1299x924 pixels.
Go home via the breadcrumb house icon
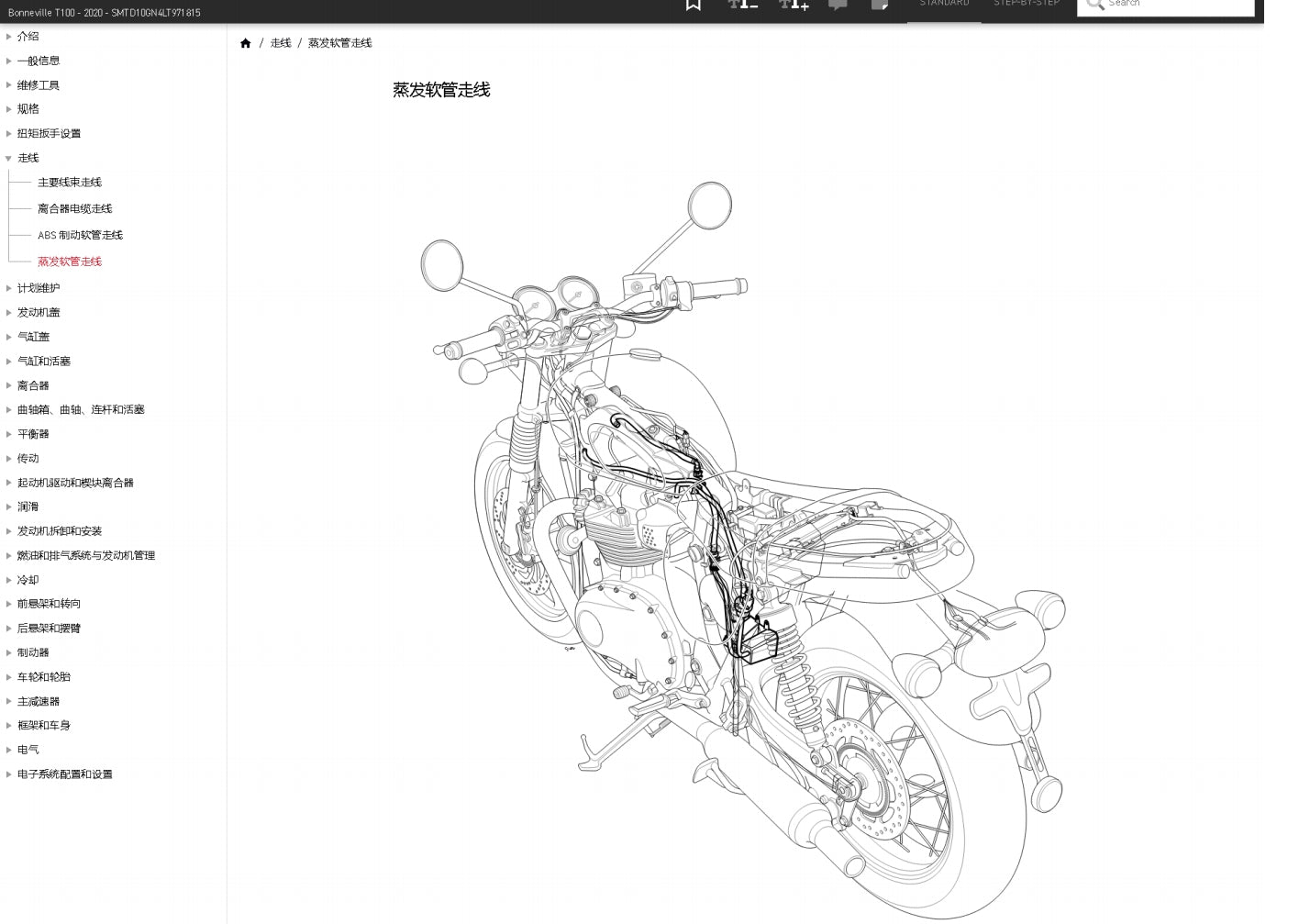coord(245,42)
